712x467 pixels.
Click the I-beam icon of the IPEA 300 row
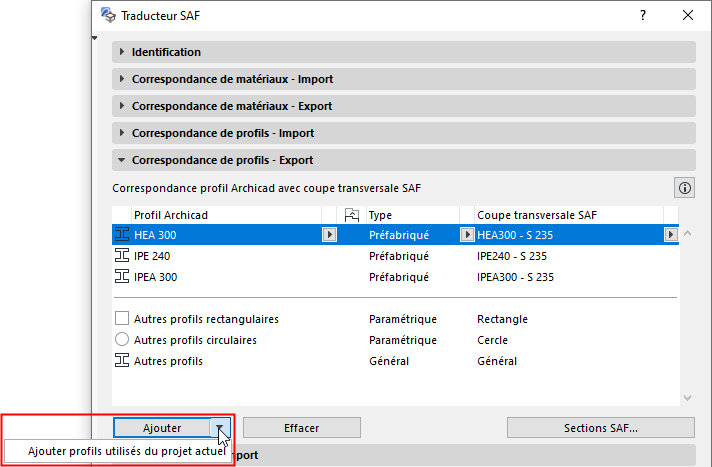click(122, 276)
